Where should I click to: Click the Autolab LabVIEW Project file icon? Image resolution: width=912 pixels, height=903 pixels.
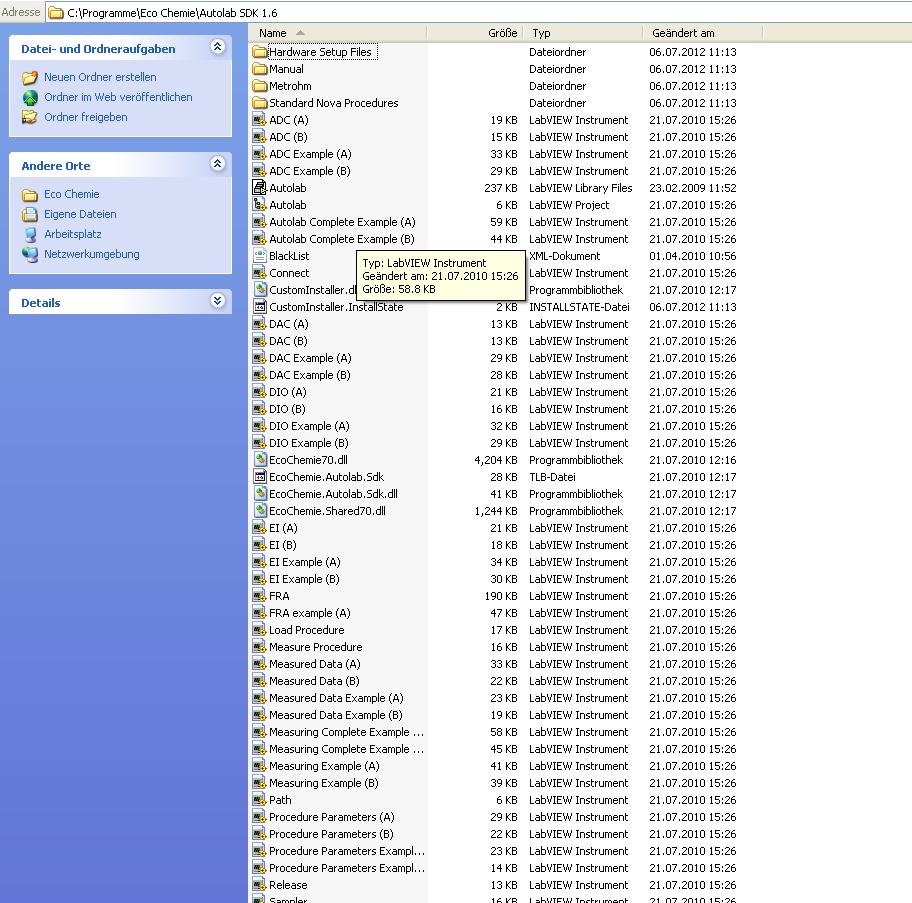pyautogui.click(x=259, y=205)
